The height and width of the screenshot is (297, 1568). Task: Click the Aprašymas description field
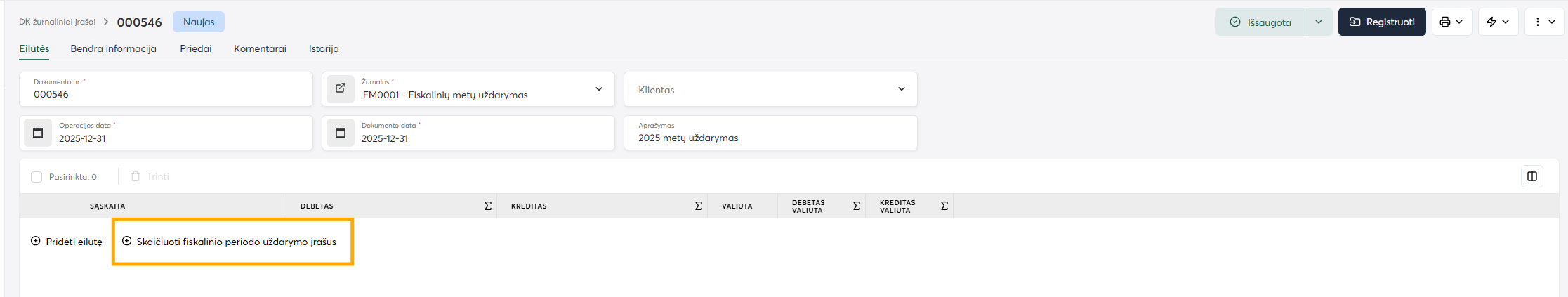(x=770, y=138)
